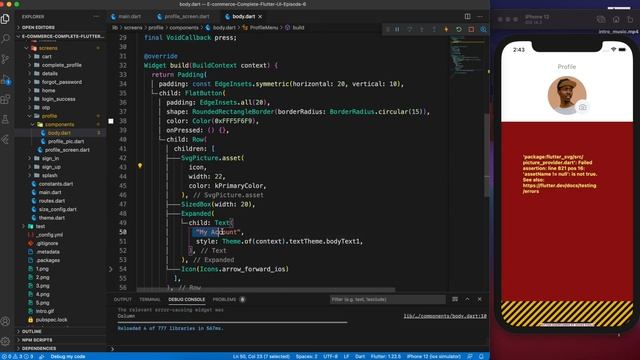Open the Problems panel tab

[x=224, y=300]
